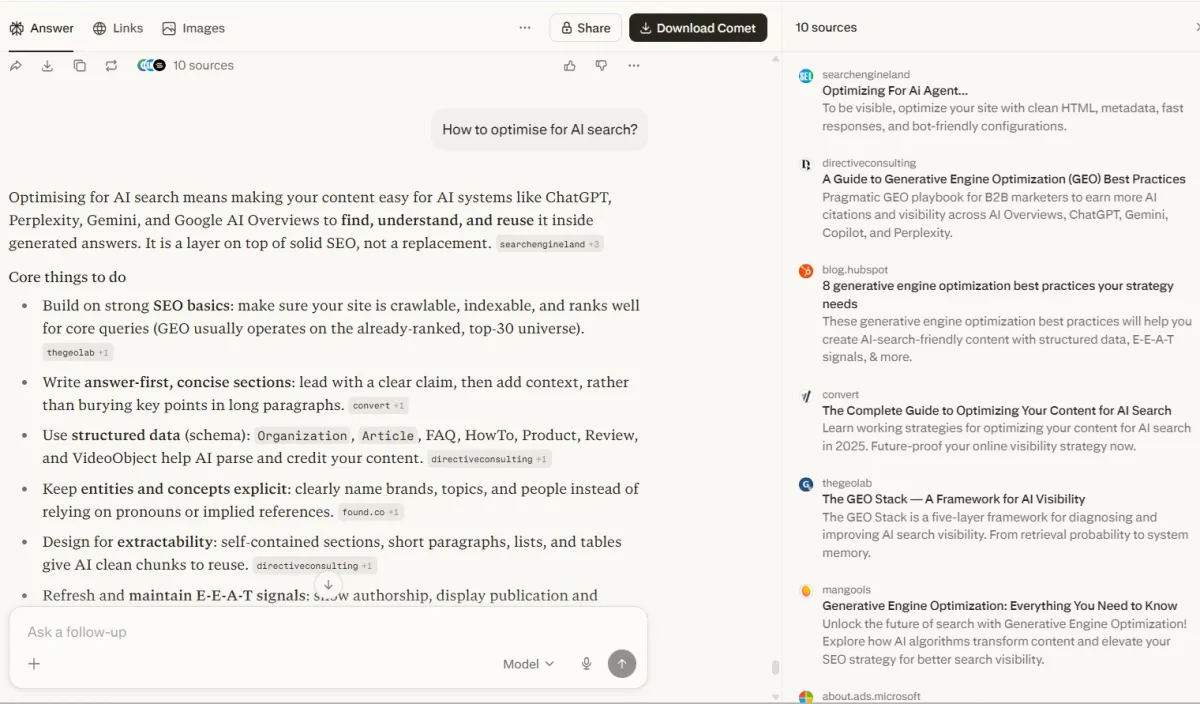Give the answer a thumbs up
Screen dimensions: 1200x704
click(x=569, y=65)
